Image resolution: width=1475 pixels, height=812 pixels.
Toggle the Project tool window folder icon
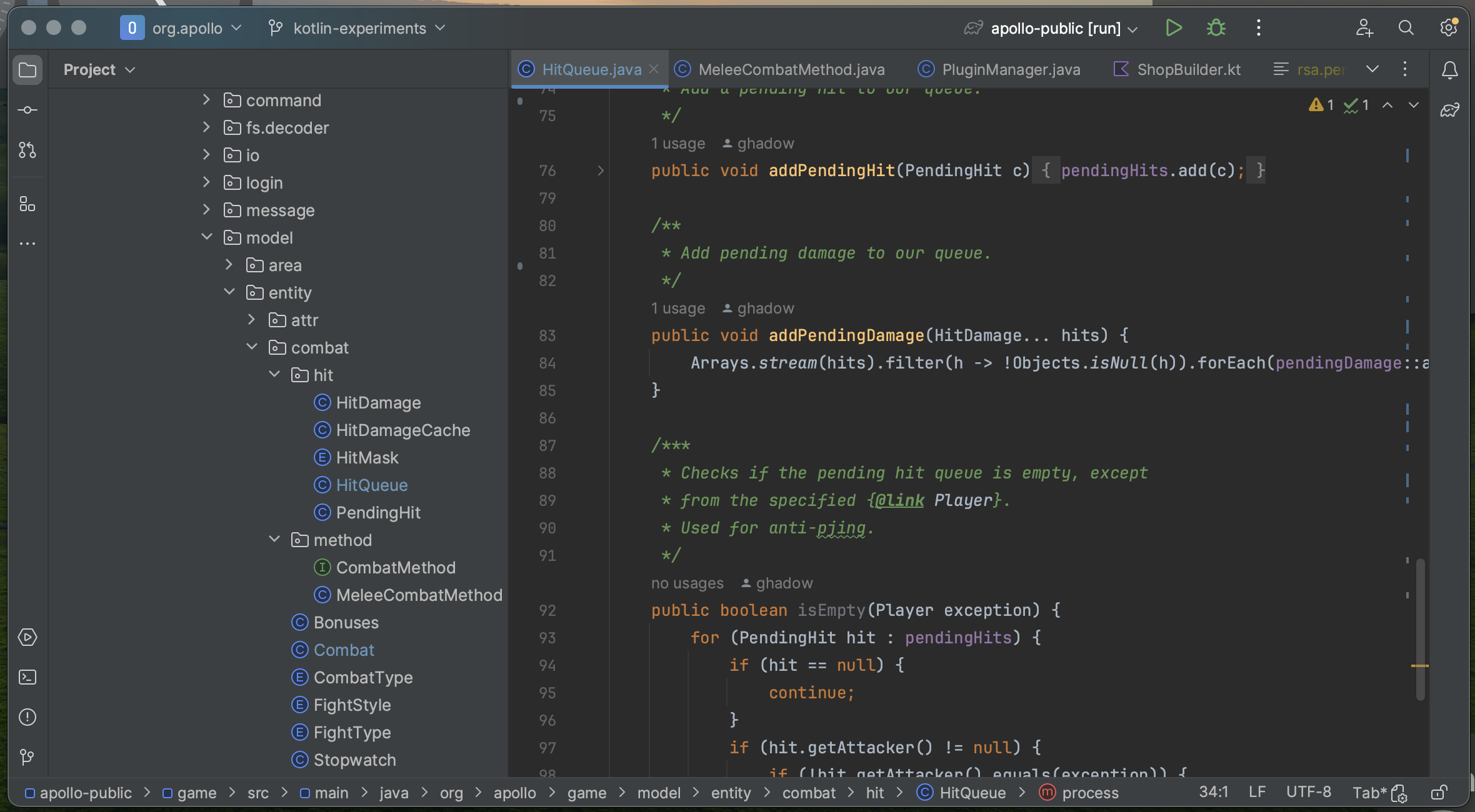[27, 70]
